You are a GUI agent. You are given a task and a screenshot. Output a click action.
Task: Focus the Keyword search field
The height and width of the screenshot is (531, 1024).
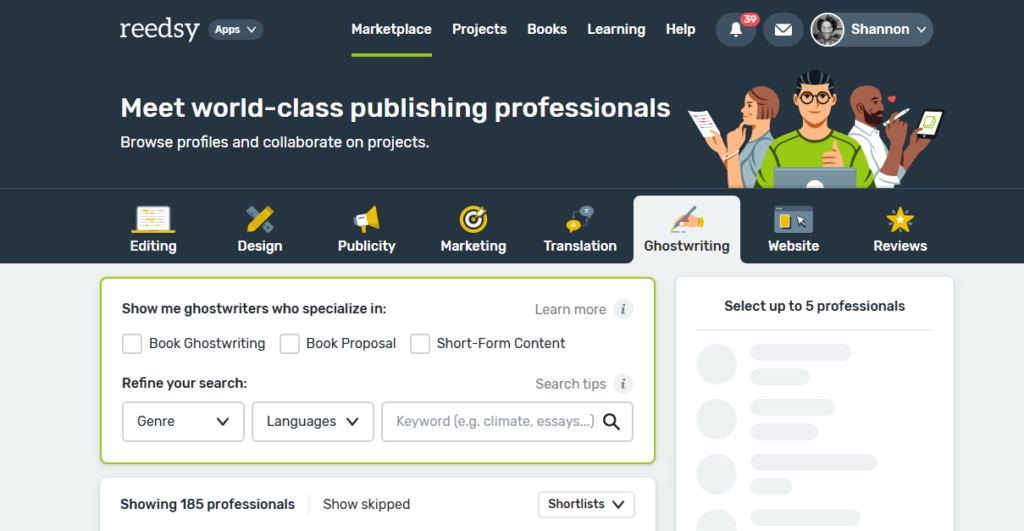[x=494, y=421]
